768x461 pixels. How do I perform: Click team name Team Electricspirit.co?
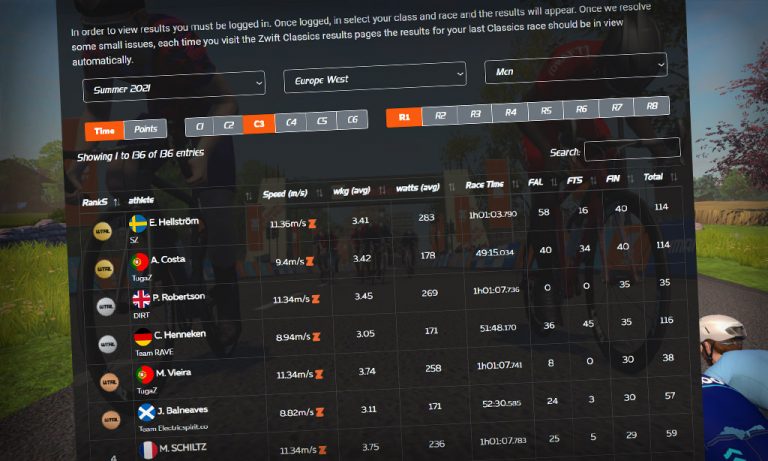173,428
